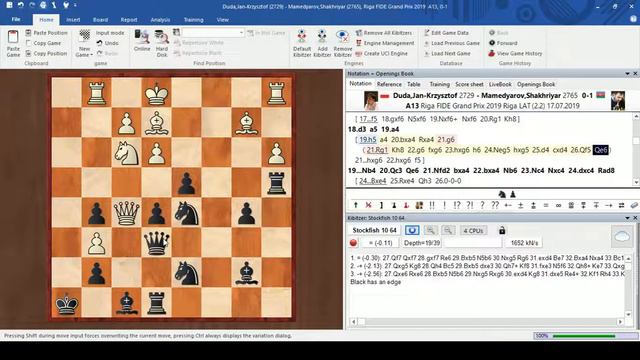The image size is (640, 360).
Task: Click move 19.h5 in notation
Action: coord(367,140)
